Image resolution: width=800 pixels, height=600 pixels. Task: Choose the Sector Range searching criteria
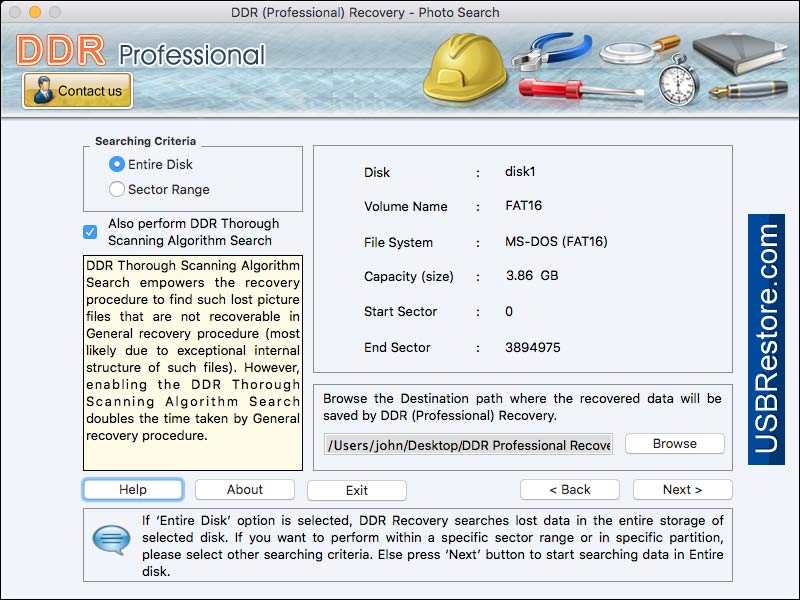click(117, 189)
